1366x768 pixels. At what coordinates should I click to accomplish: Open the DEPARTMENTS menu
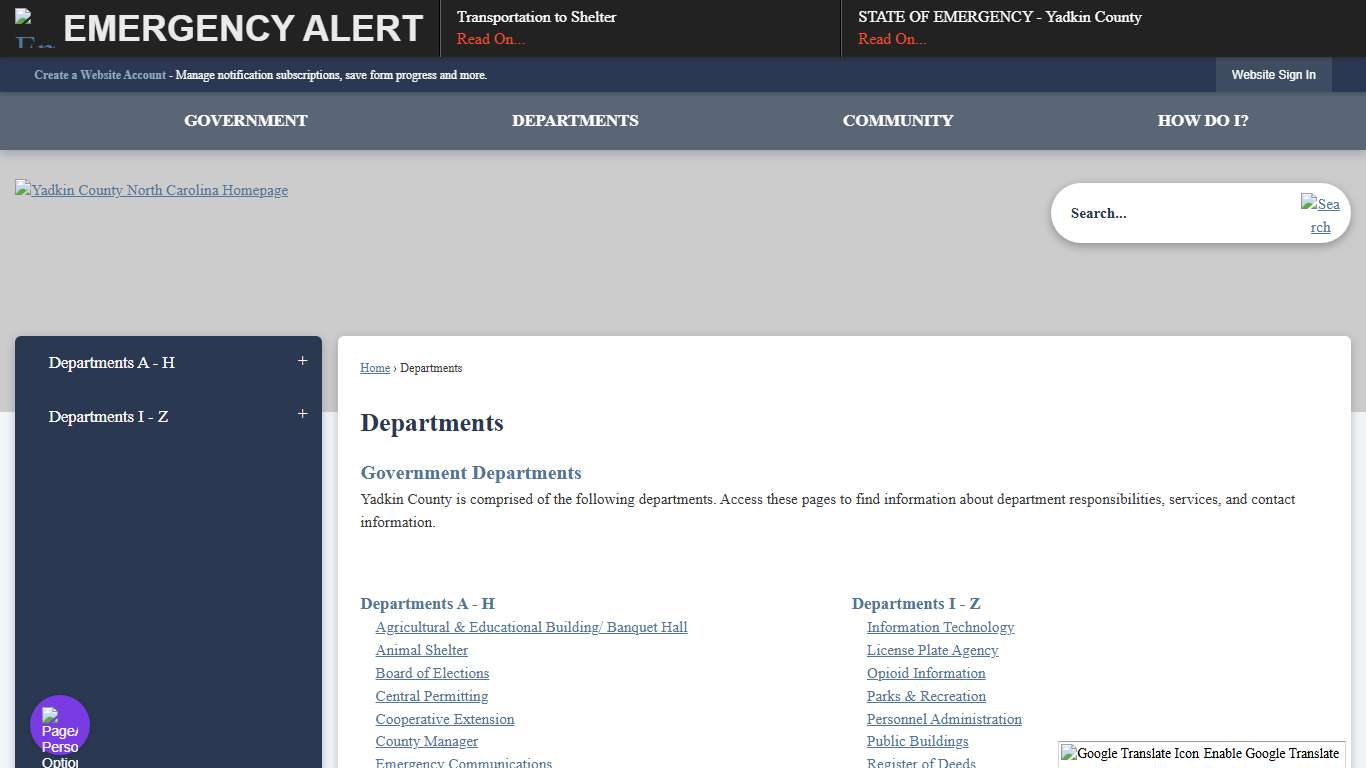point(575,121)
